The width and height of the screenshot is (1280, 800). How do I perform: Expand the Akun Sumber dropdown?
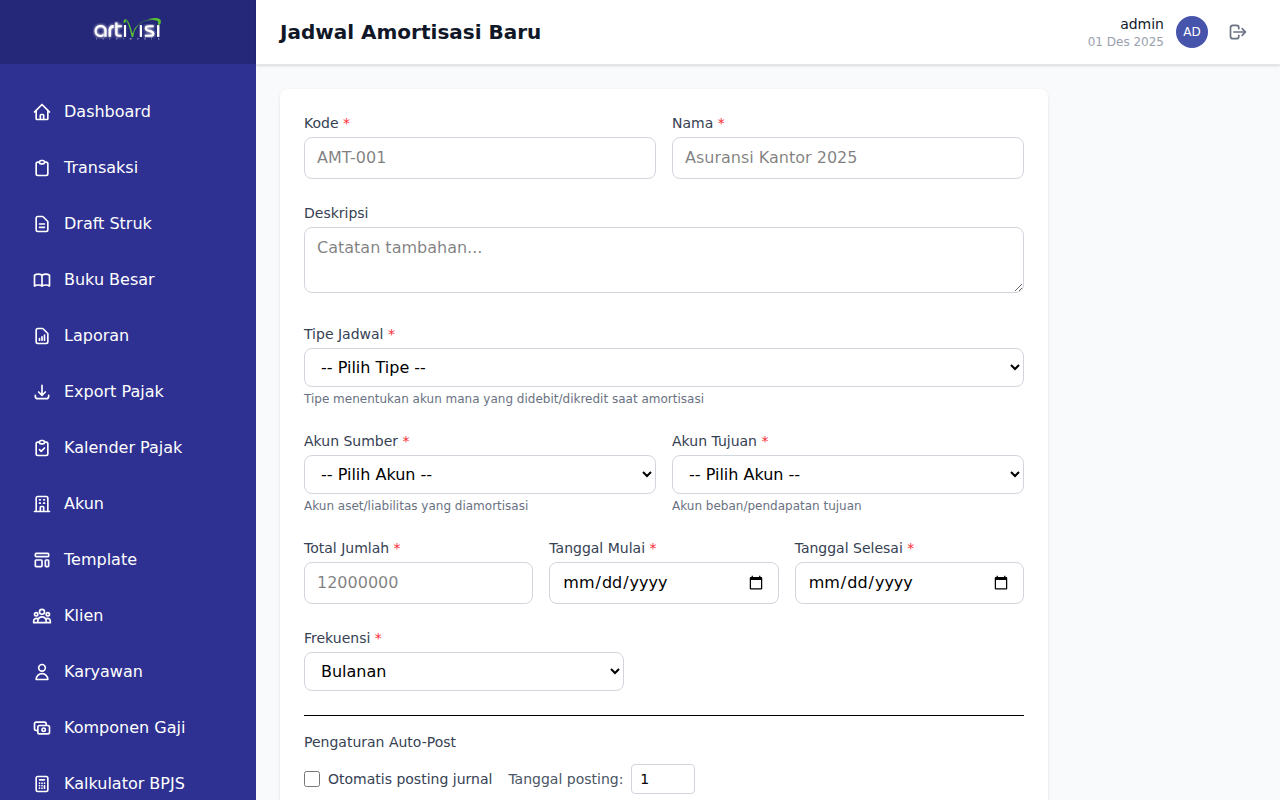tap(479, 474)
